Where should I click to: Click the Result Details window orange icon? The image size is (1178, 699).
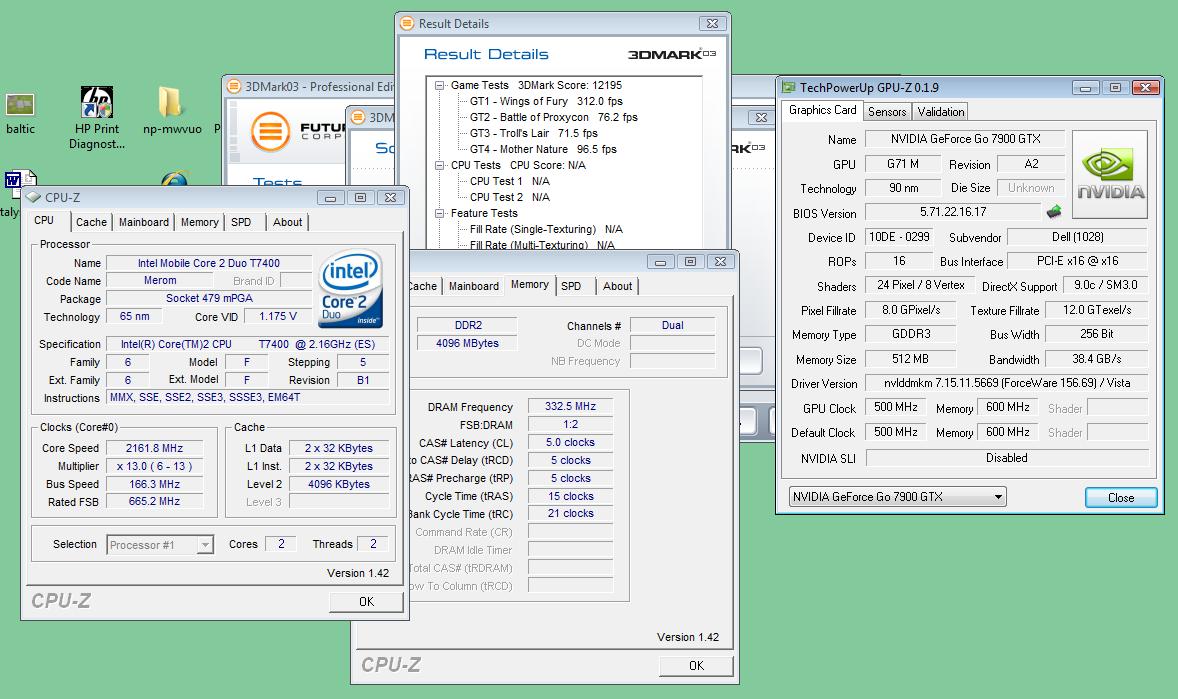(407, 23)
